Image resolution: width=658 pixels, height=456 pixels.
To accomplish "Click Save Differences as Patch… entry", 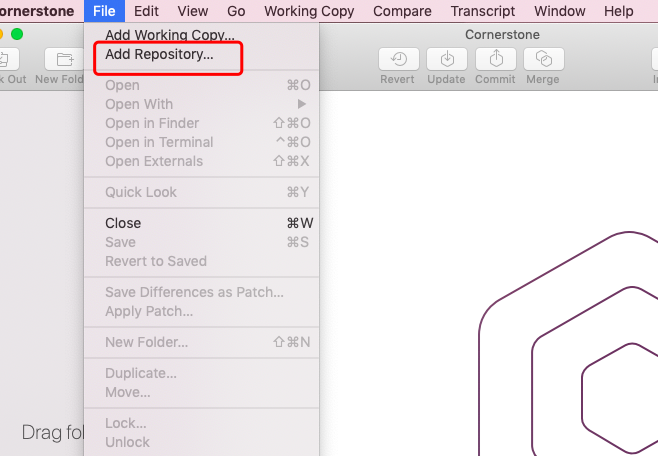I will click(201, 292).
